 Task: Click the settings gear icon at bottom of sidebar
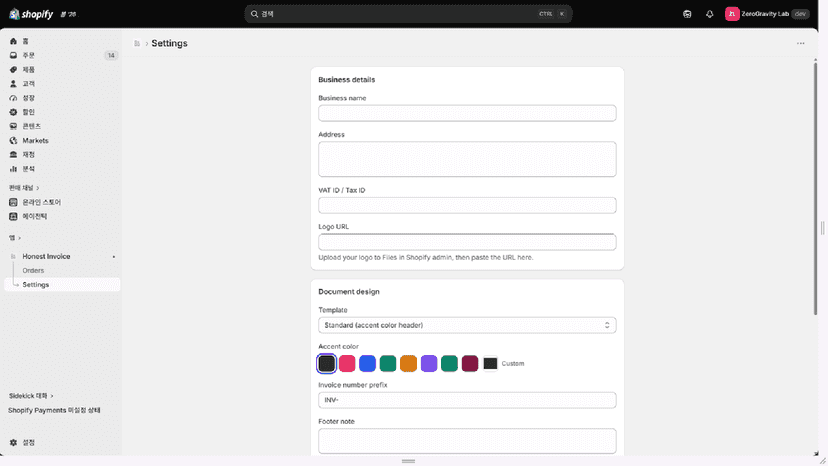(13, 443)
